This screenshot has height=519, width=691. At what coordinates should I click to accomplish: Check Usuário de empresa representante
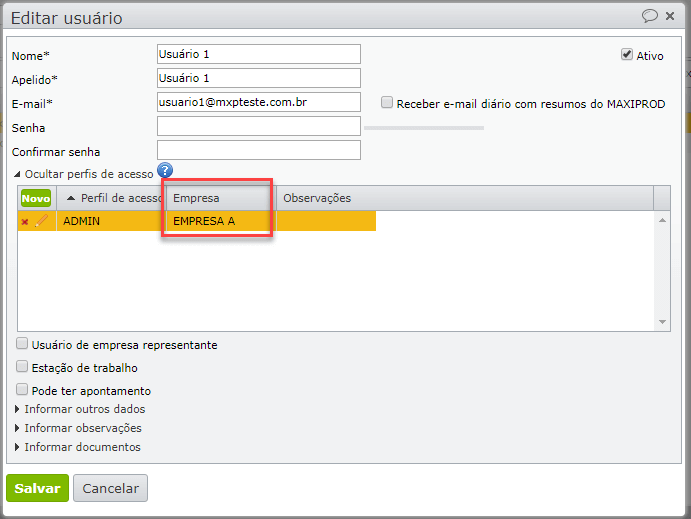coord(23,344)
